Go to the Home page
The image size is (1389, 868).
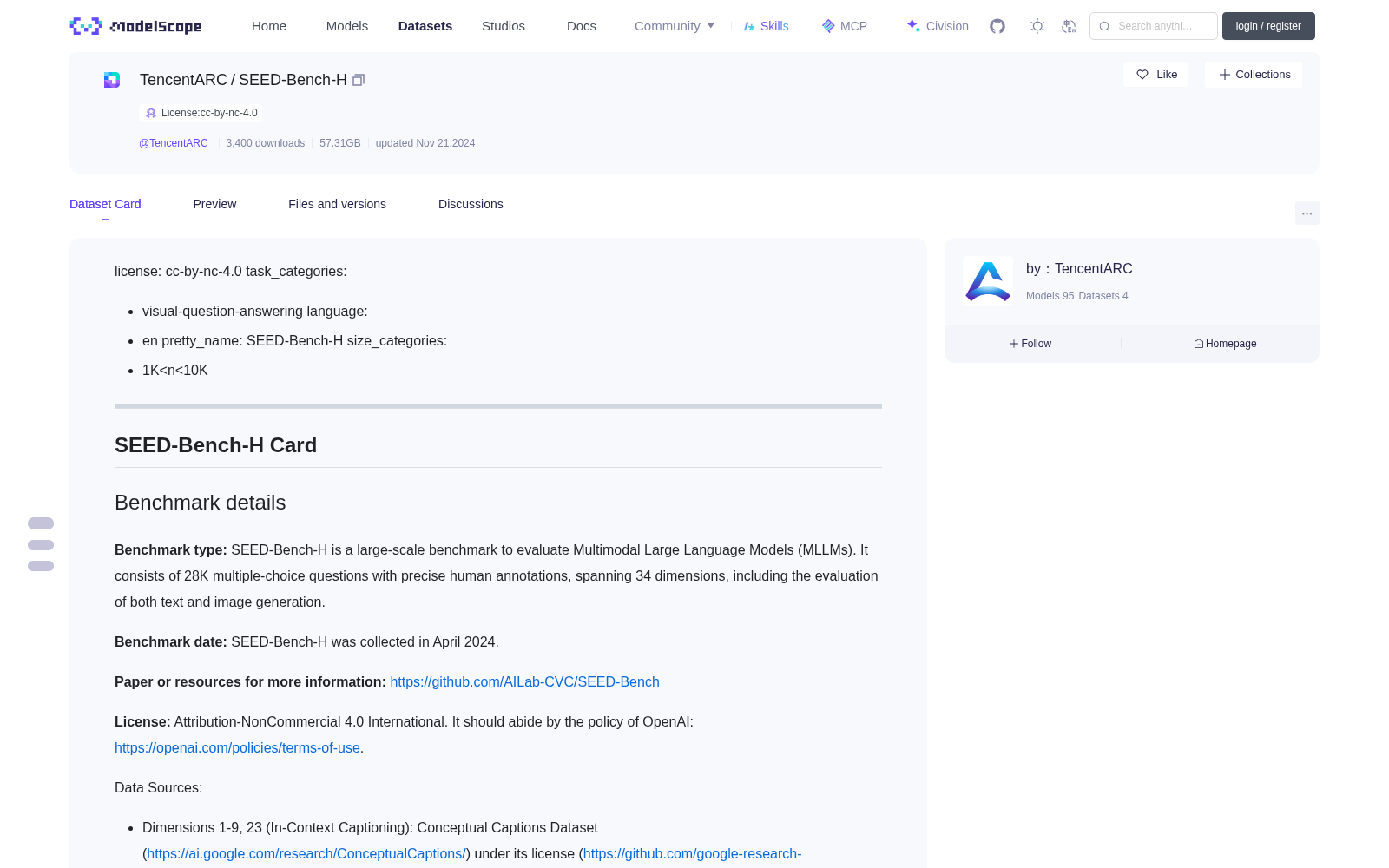click(x=269, y=26)
